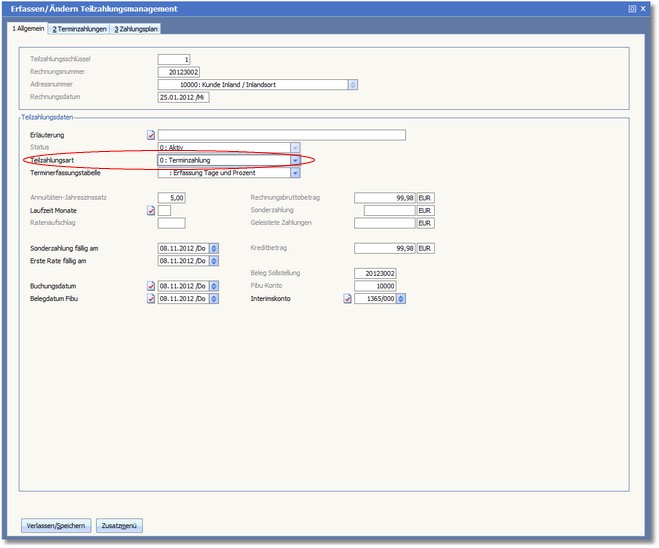The height and width of the screenshot is (548, 659).
Task: Expand the Terminerfassungstabelle dropdown
Action: [x=295, y=173]
